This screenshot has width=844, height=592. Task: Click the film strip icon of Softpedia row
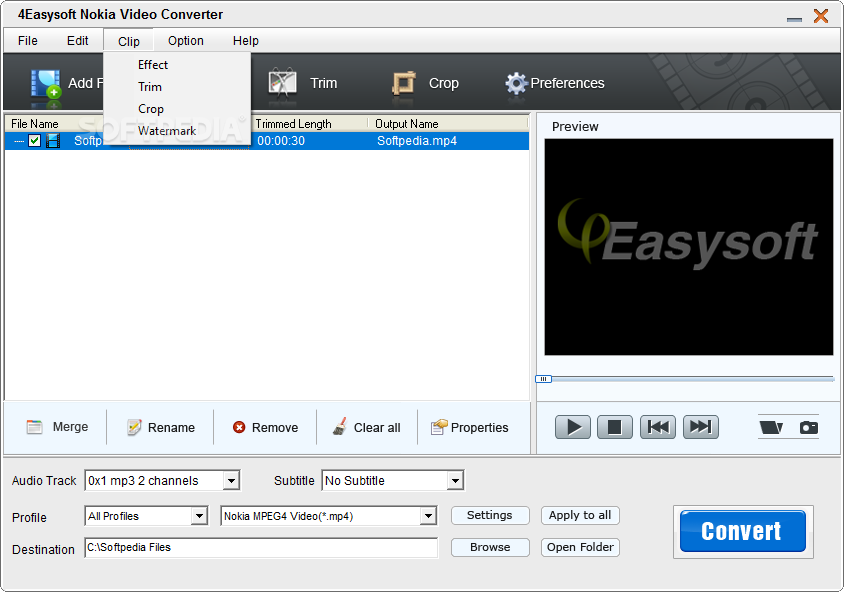pyautogui.click(x=53, y=141)
